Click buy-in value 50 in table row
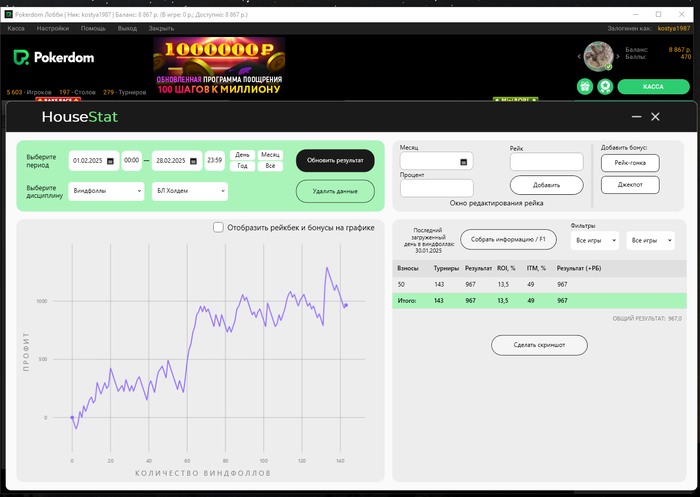Viewport: 700px width, 497px height. point(401,284)
